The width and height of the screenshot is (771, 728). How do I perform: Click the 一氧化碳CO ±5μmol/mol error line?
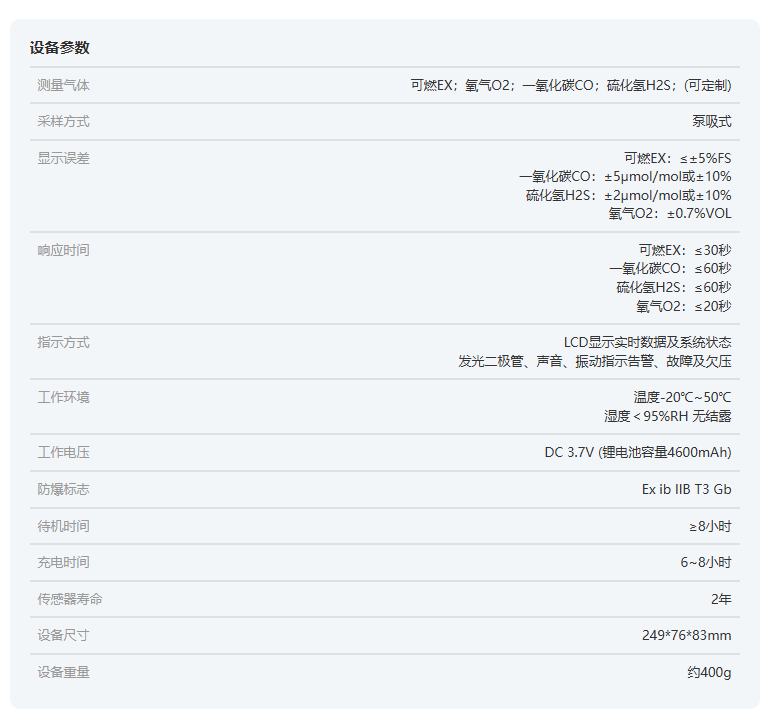point(624,177)
